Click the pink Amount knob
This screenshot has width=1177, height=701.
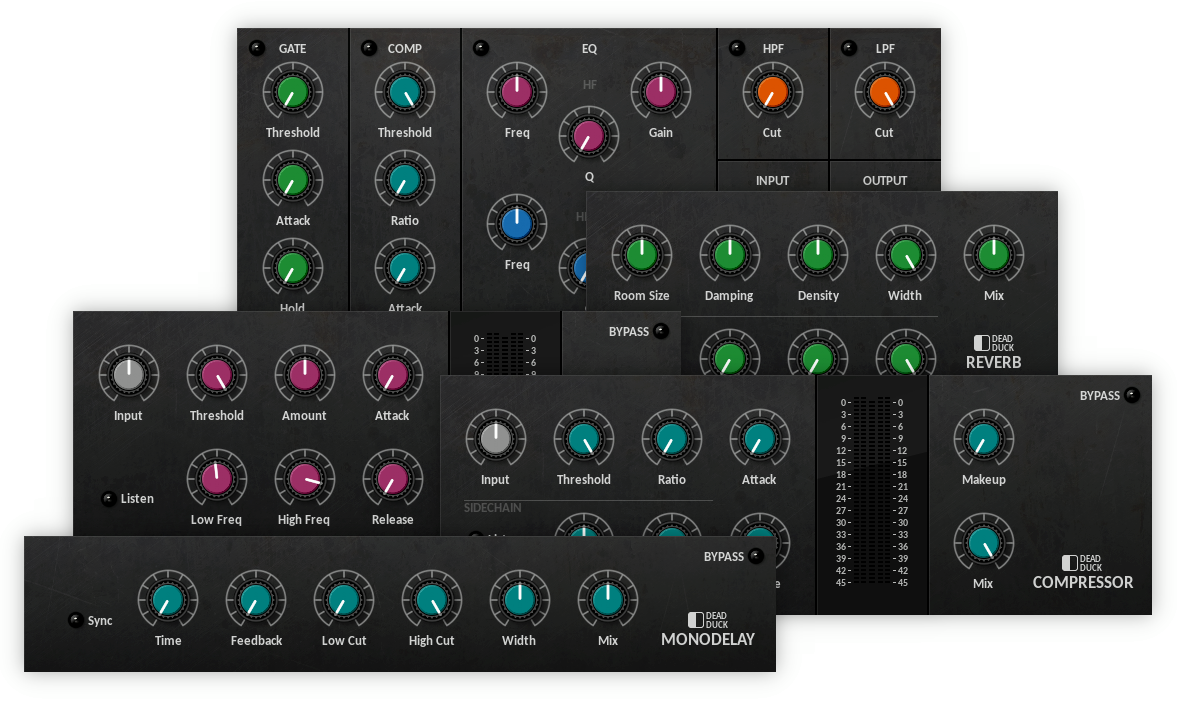304,375
